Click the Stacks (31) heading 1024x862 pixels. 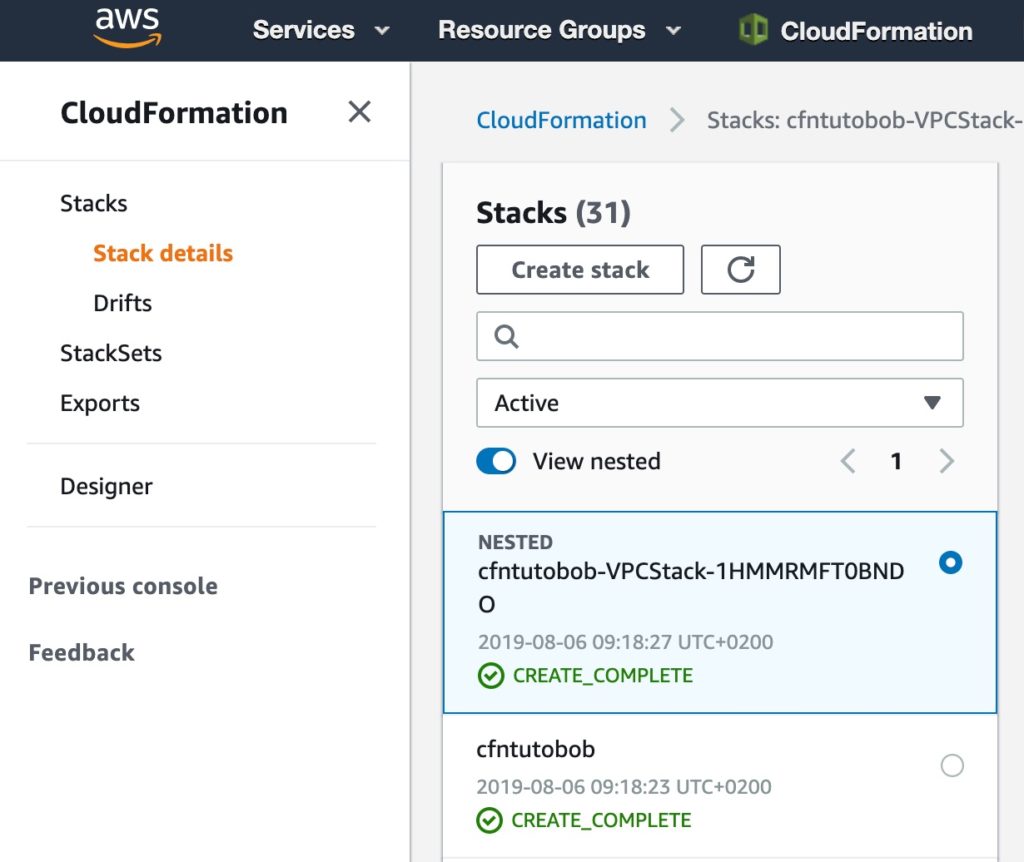[553, 213]
